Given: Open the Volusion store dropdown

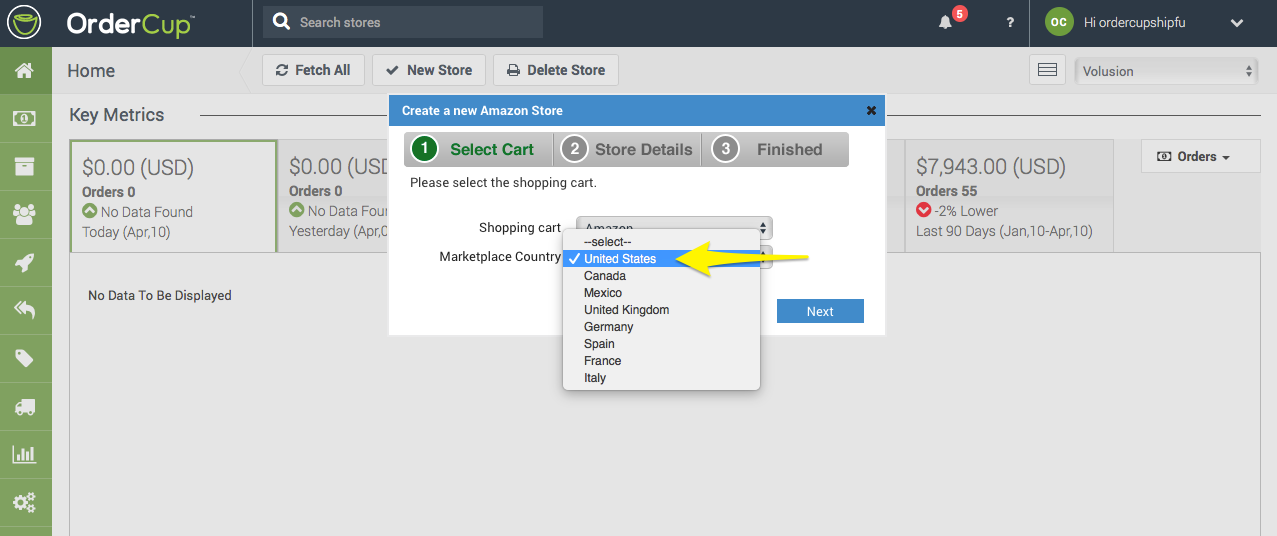Looking at the screenshot, I should coord(1165,71).
